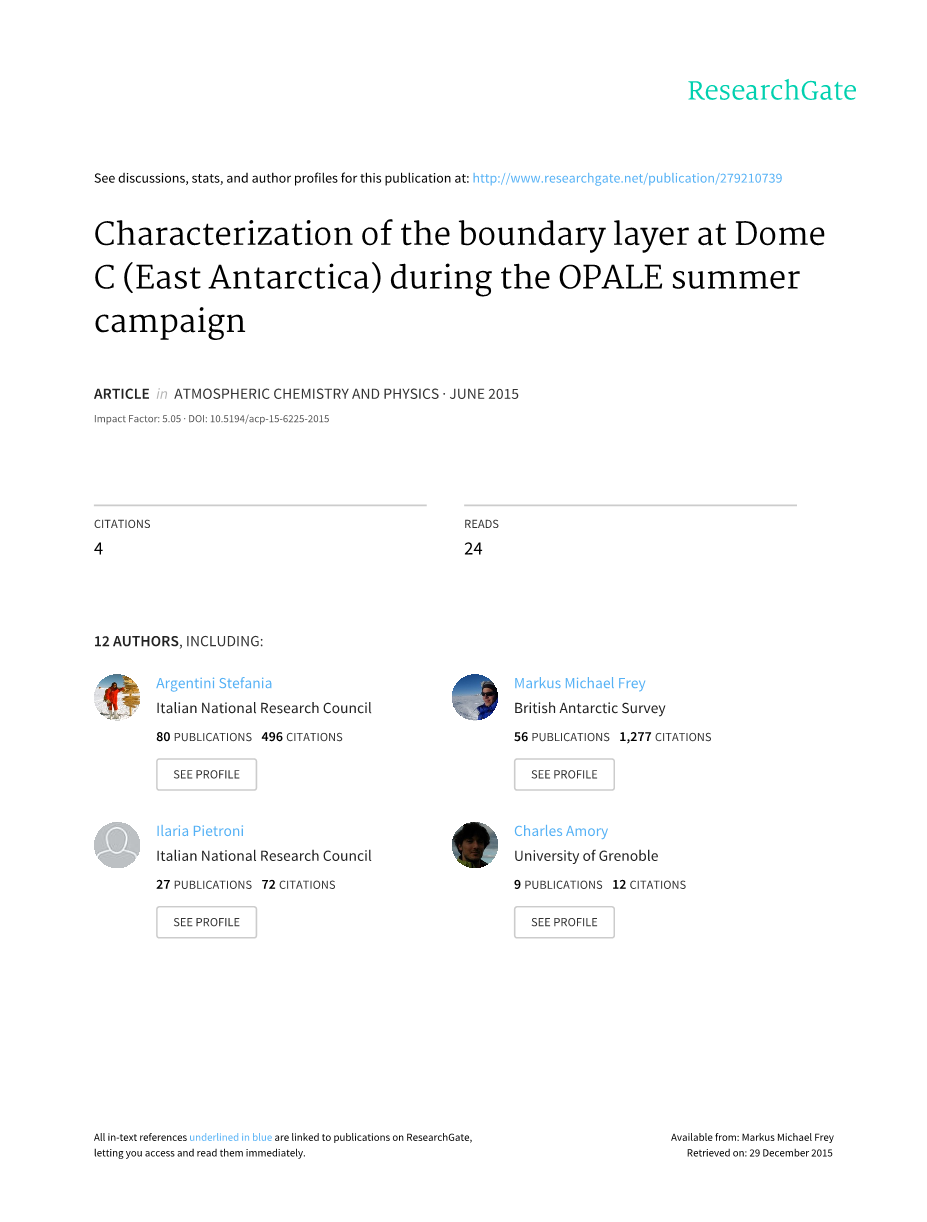Open Ilaria Pietroni author name link
The image size is (927, 1222).
200,831
